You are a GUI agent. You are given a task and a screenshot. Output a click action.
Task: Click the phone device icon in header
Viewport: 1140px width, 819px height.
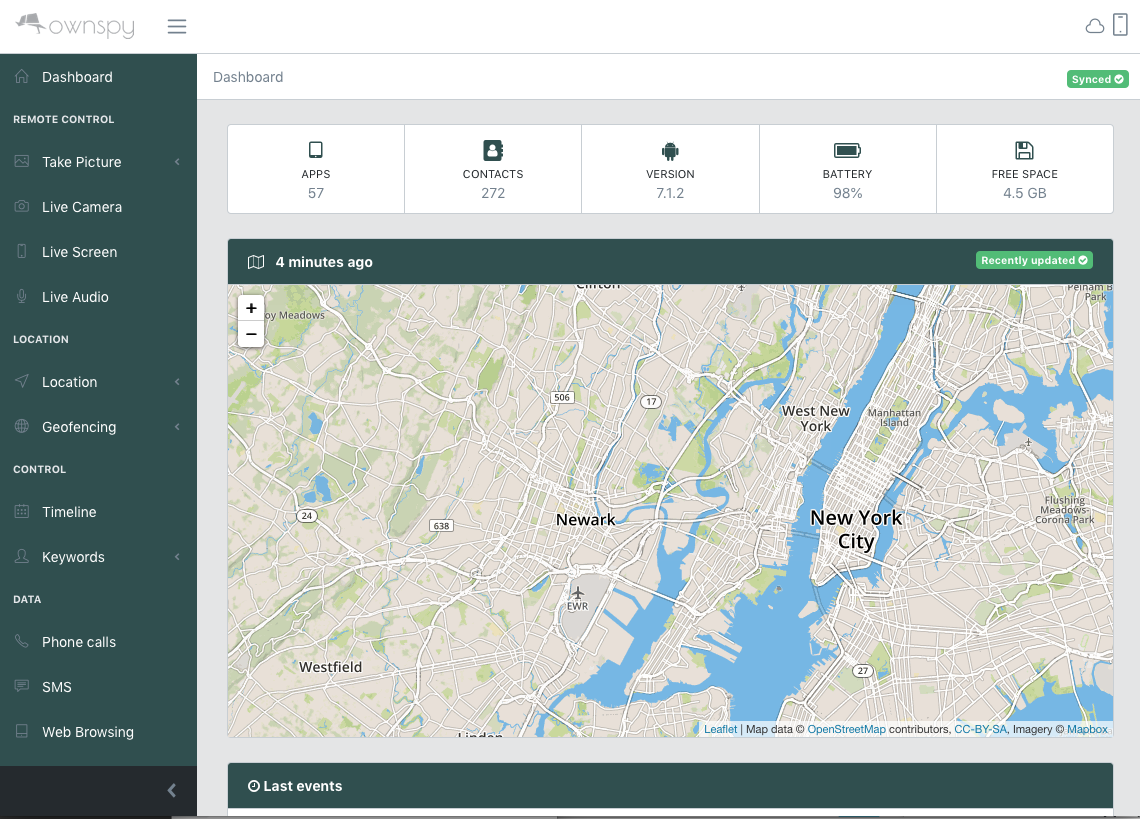pos(1120,25)
